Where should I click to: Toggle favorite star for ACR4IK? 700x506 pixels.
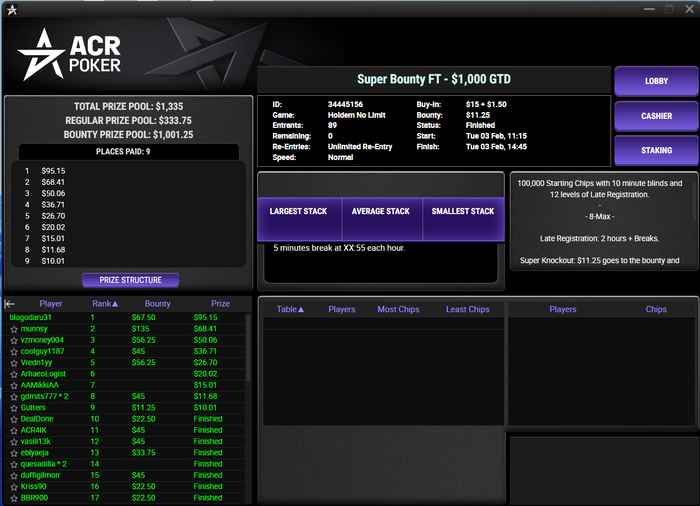click(x=14, y=431)
